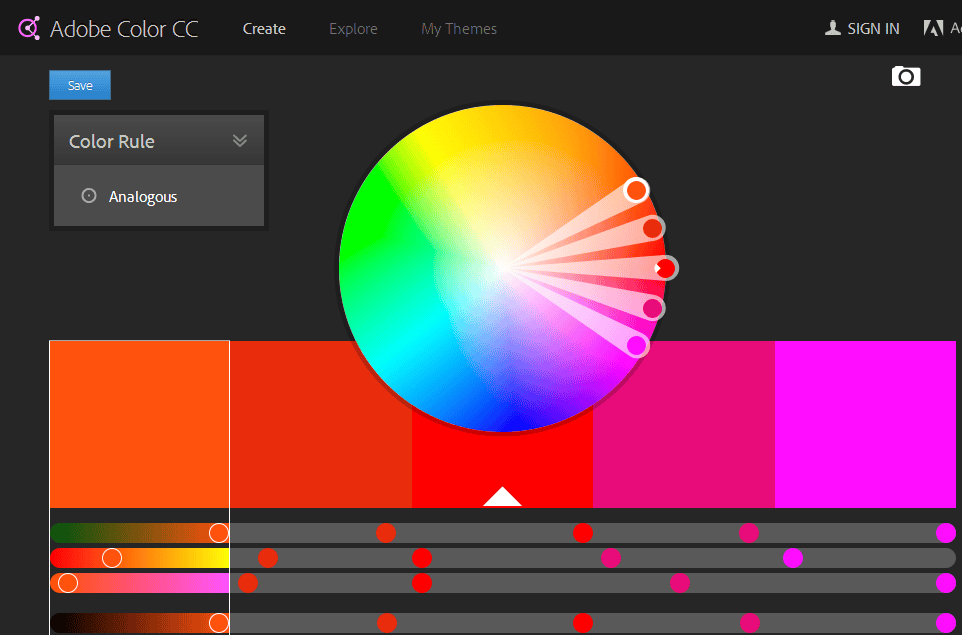Open the Create tab
Image resolution: width=962 pixels, height=635 pixels.
click(264, 29)
